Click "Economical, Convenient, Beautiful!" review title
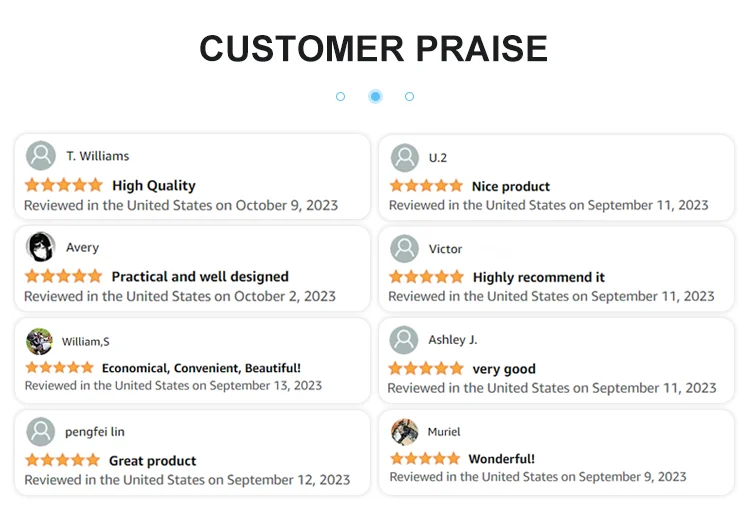This screenshot has height=518, width=750. 201,368
